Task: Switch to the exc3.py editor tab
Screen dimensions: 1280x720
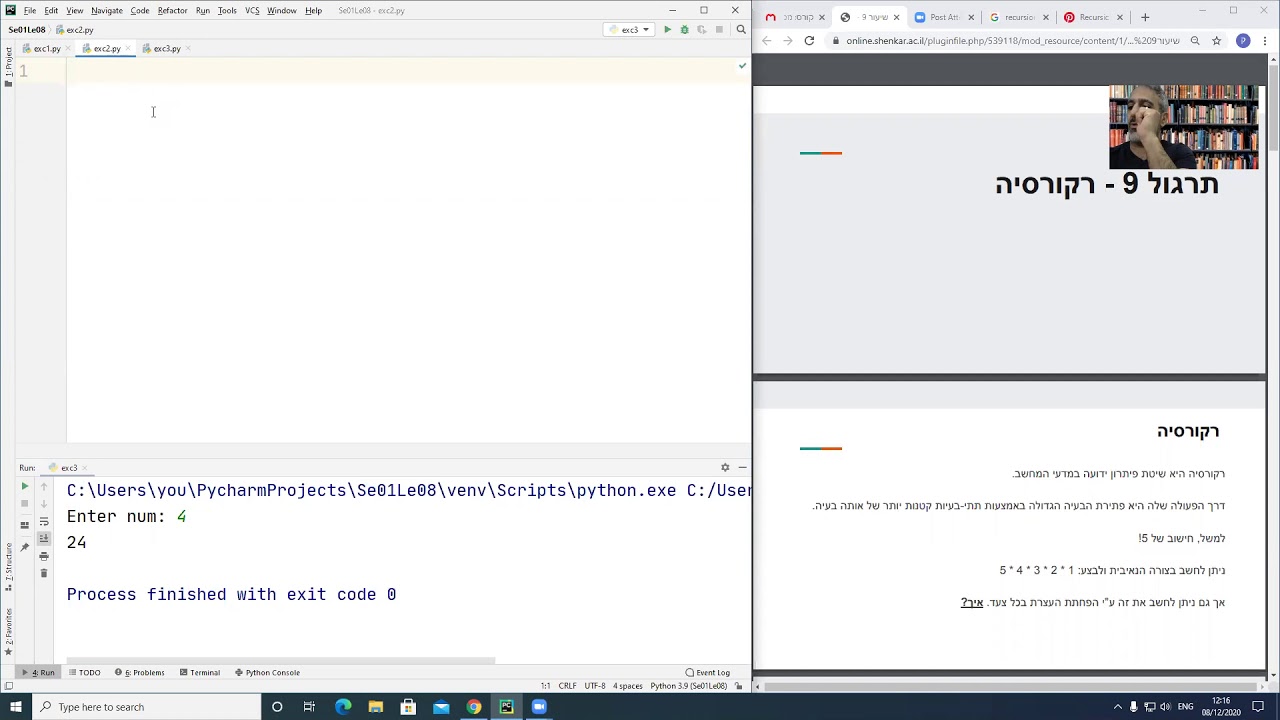Action: pyautogui.click(x=166, y=49)
